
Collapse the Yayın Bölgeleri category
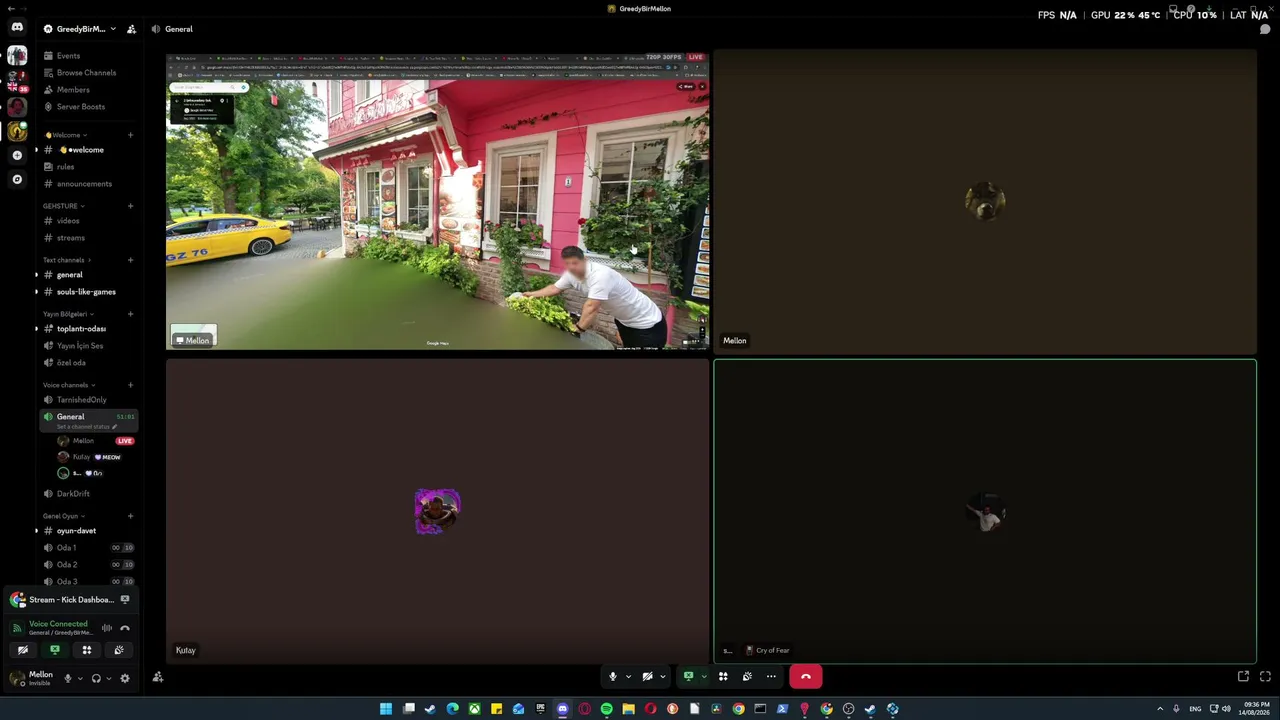click(x=68, y=314)
